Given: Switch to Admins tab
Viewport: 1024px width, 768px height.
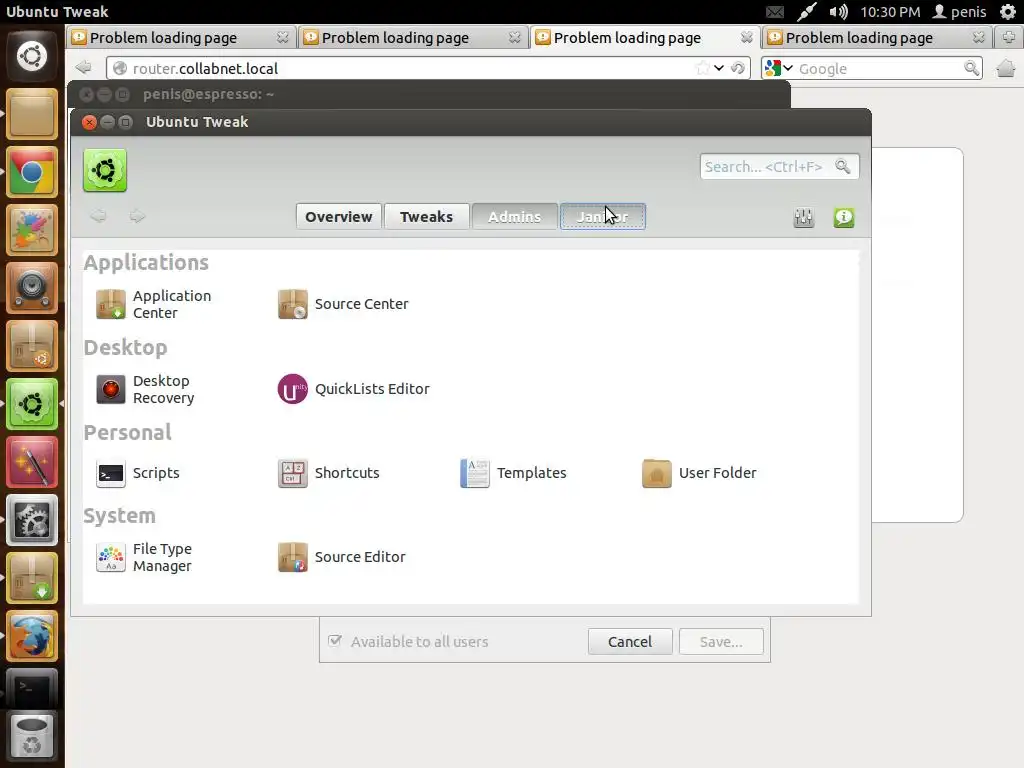Looking at the screenshot, I should click(515, 217).
